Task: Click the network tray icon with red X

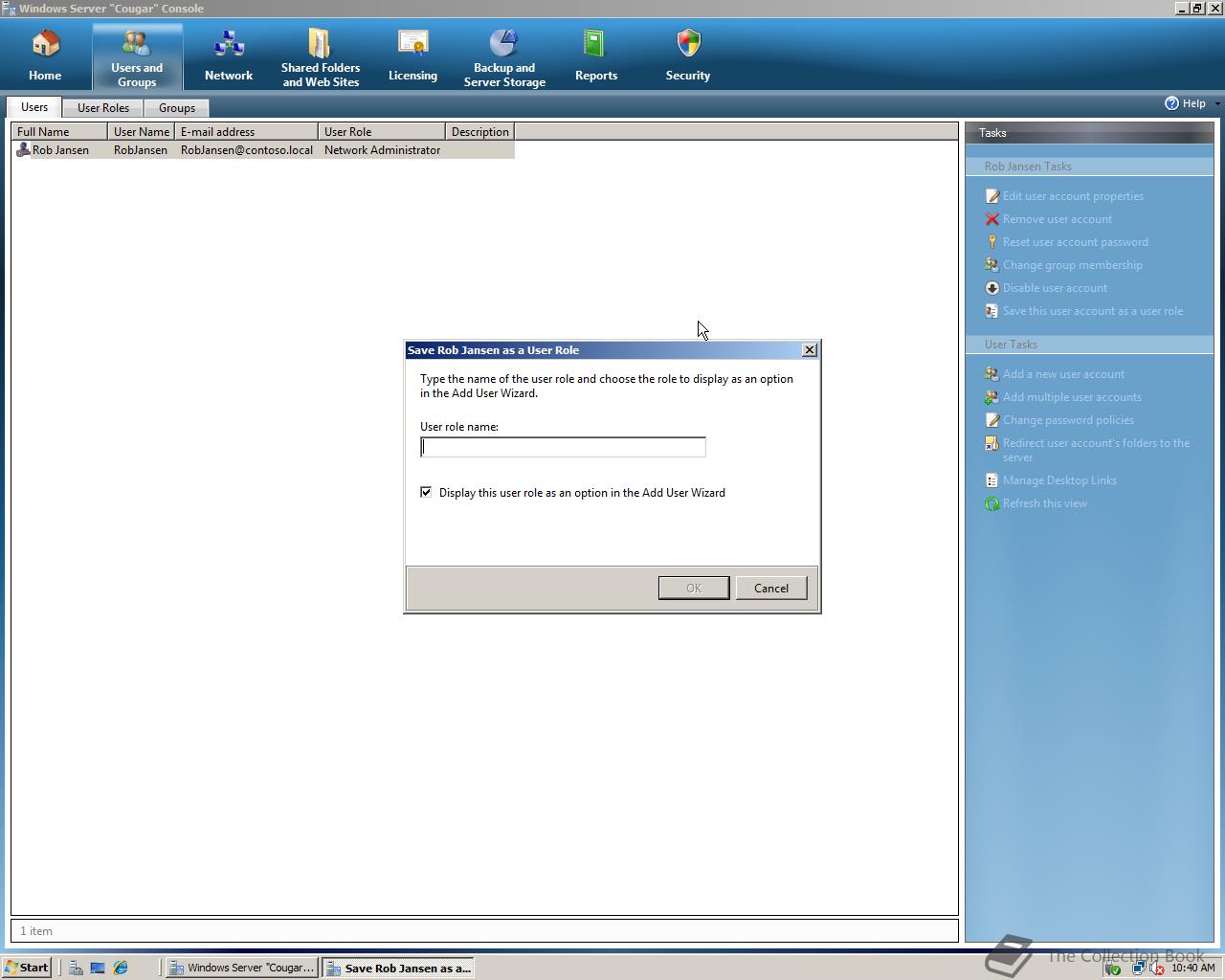Action: tap(1155, 968)
